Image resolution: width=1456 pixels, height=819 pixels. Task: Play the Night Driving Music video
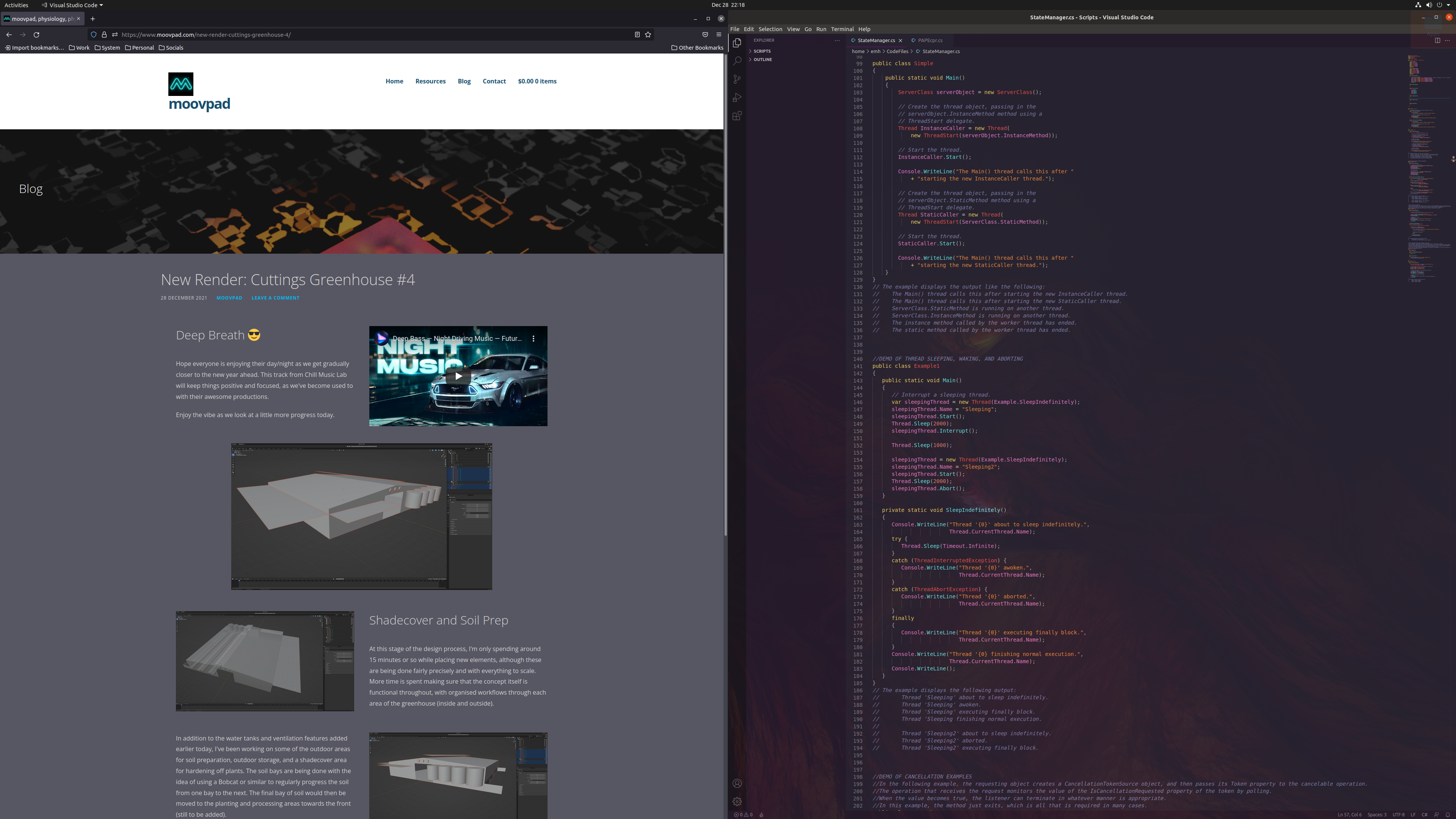pos(458,376)
